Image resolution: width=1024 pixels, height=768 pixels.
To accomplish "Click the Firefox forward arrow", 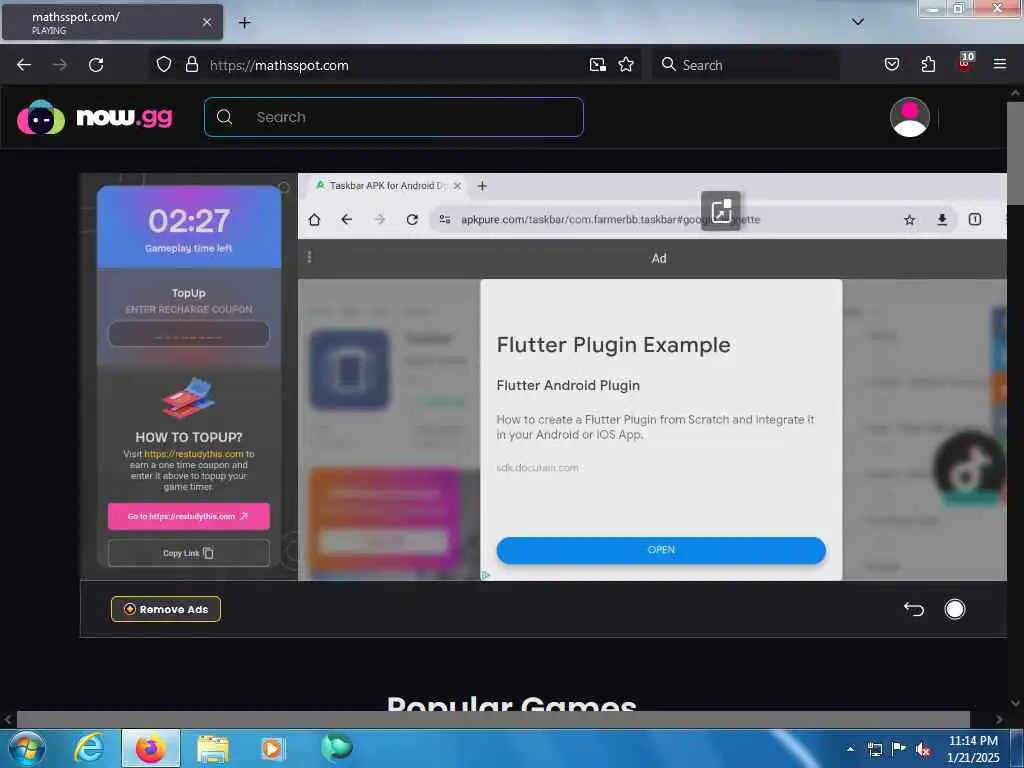I will 59,65.
